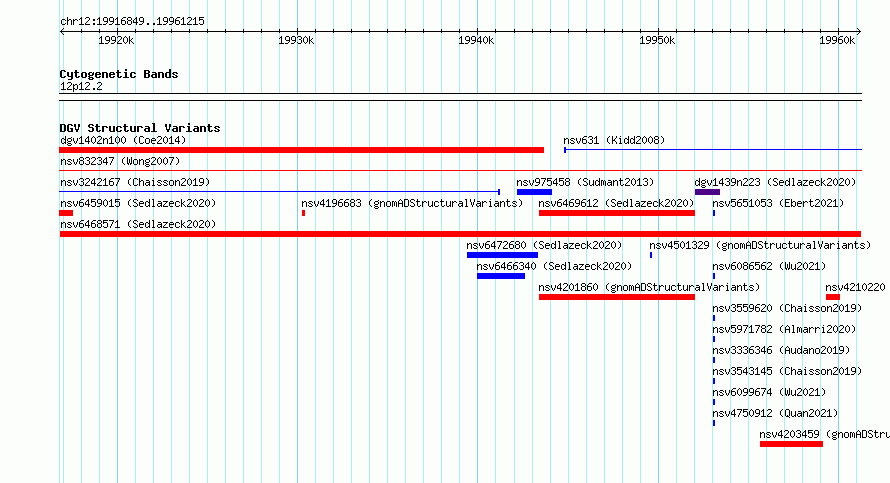
Task: Select the red nsv4201860 variant bar
Action: coord(617,297)
